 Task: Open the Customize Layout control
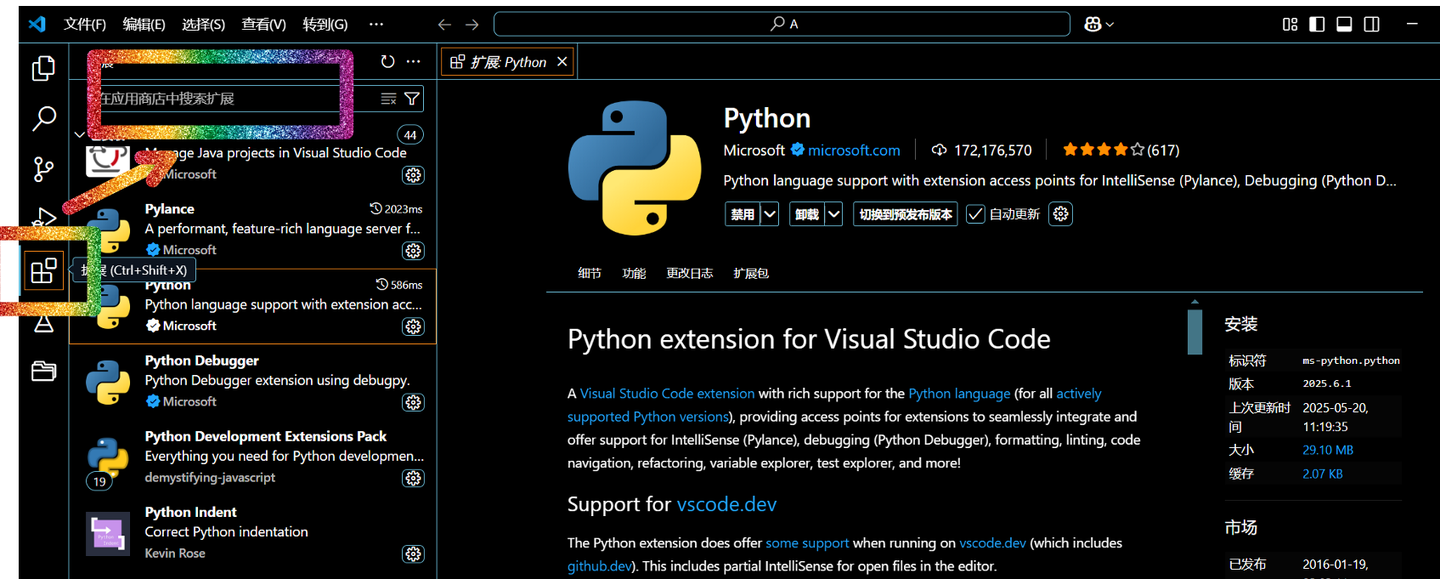pyautogui.click(x=1290, y=23)
